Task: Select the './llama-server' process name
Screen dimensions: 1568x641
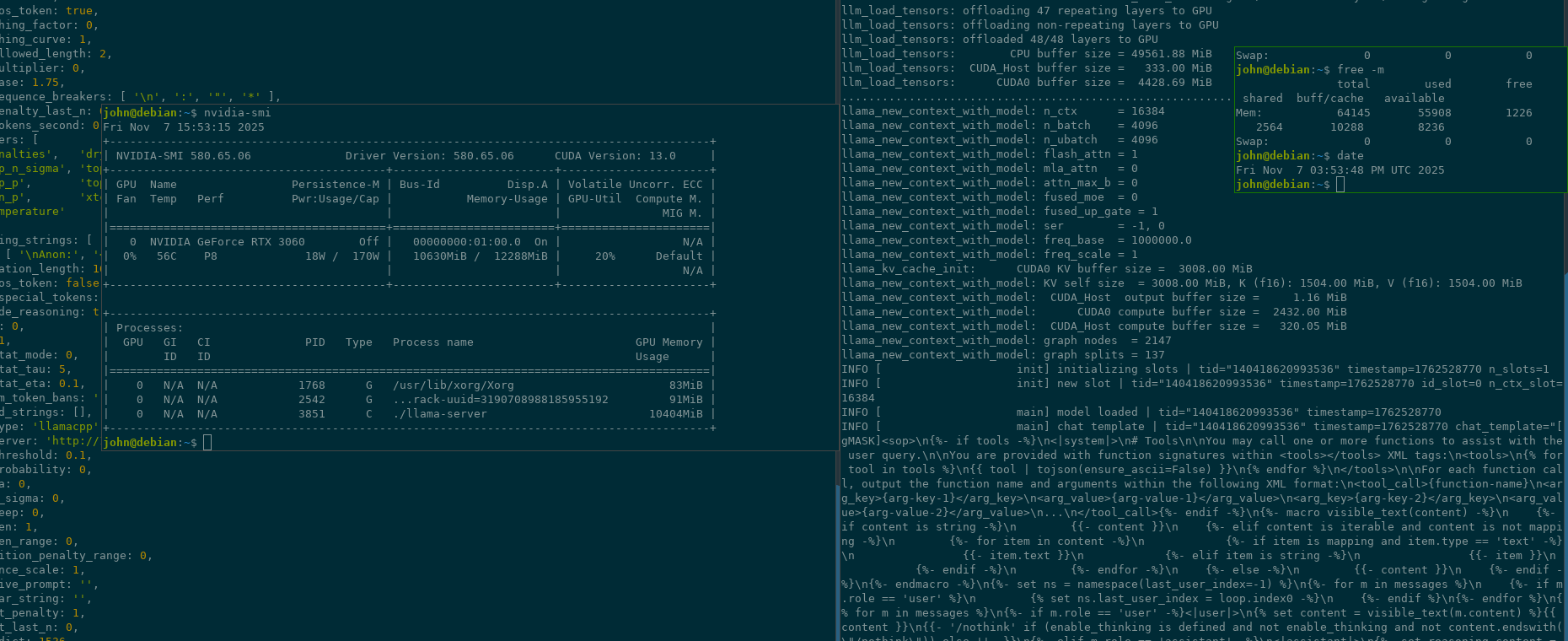Action: click(x=440, y=414)
